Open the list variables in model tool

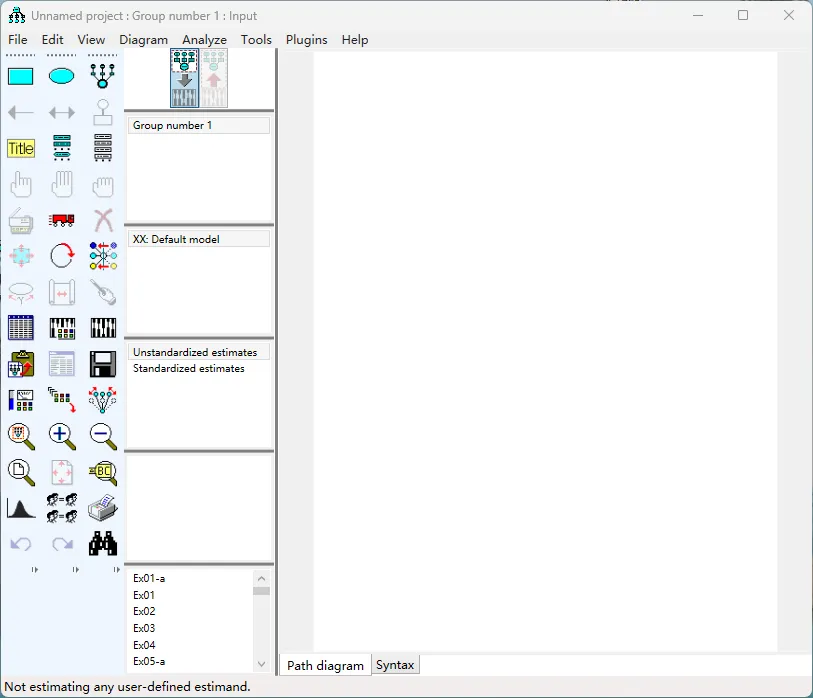[x=62, y=148]
